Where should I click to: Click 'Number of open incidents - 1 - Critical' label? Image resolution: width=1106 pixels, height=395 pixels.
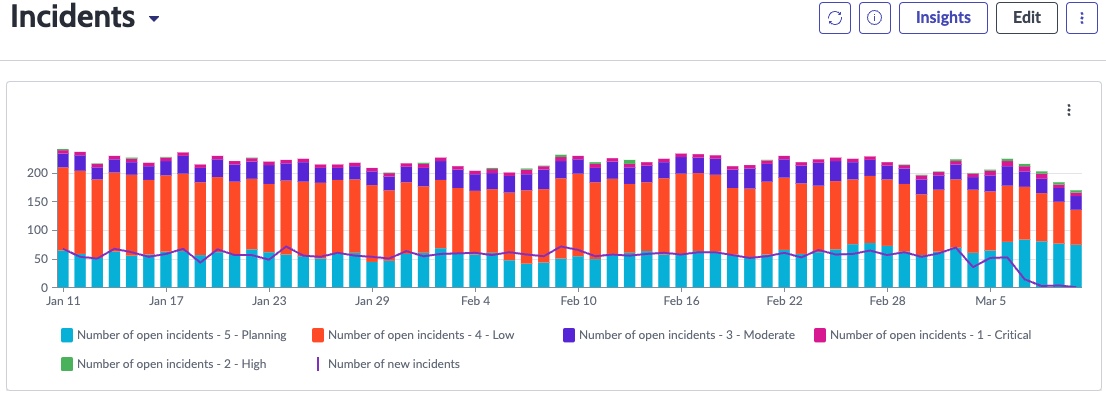(931, 335)
